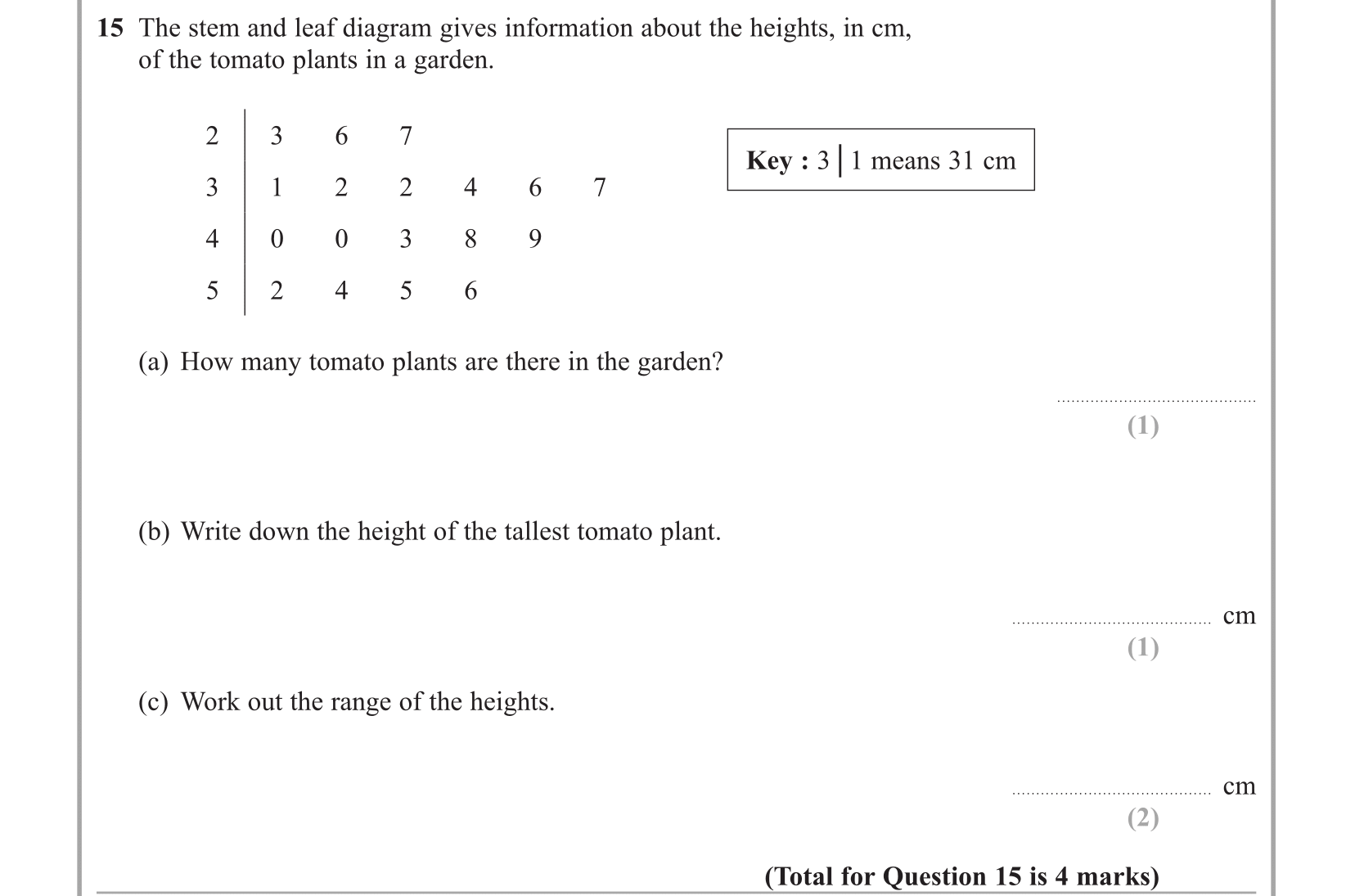The height and width of the screenshot is (896, 1355).
Task: Click stem 5 in the diagram
Action: [x=212, y=290]
